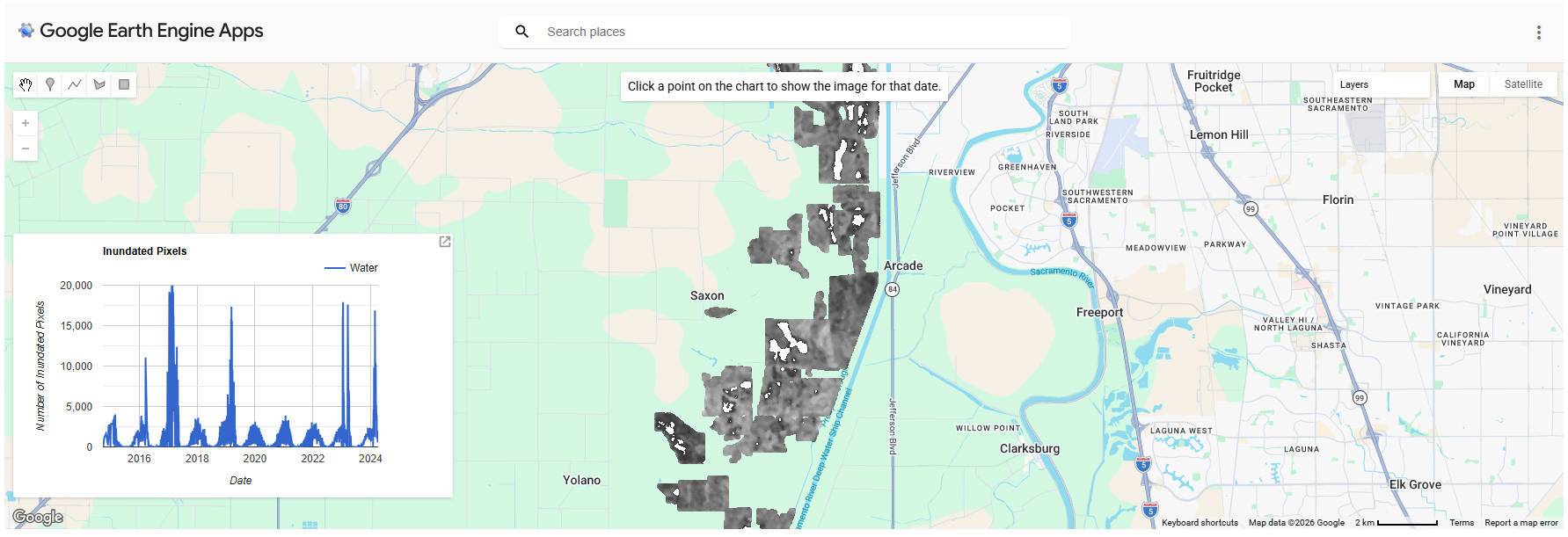Select the draw line tool

[x=75, y=84]
